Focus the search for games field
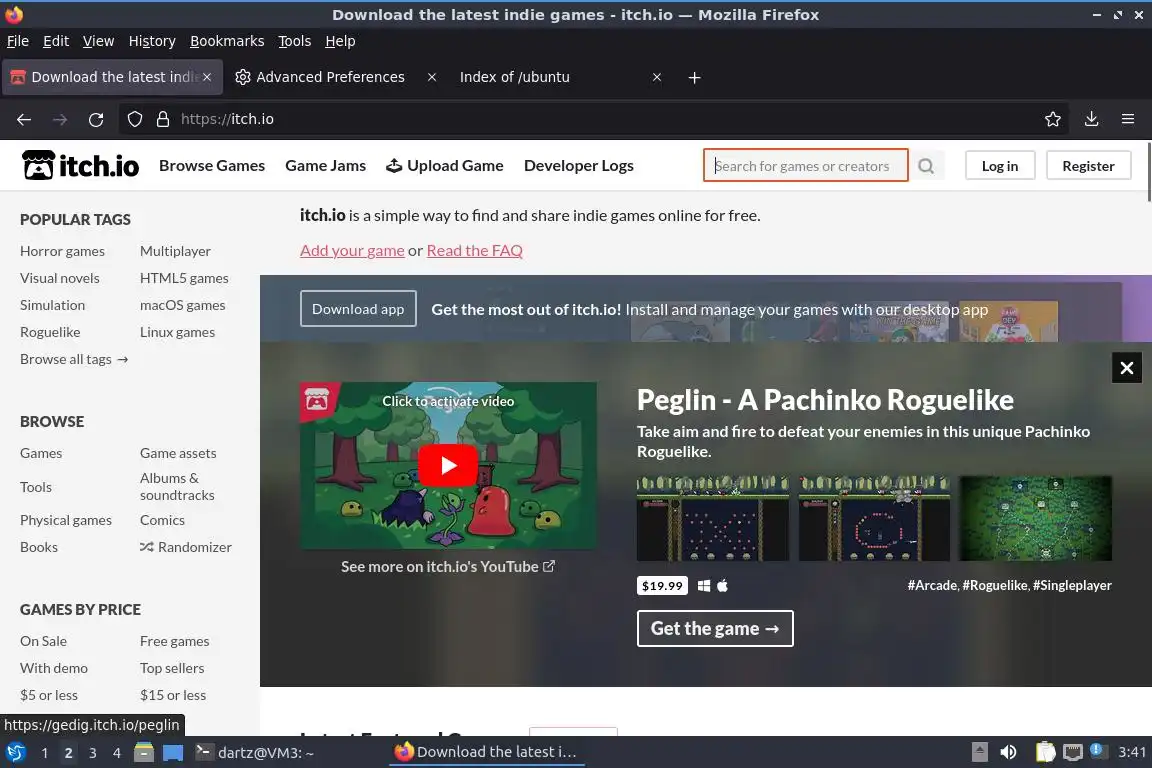The image size is (1152, 768). 805,166
